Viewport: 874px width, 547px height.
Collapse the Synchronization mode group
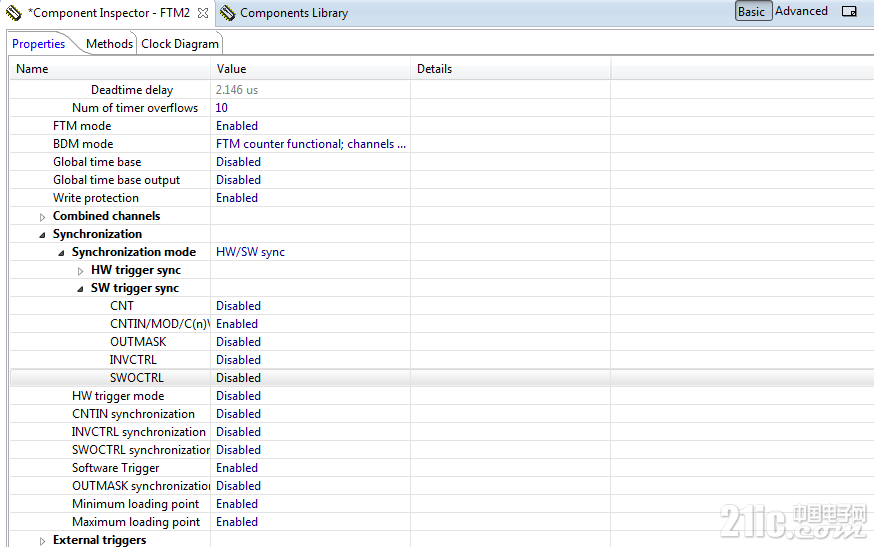tap(61, 253)
